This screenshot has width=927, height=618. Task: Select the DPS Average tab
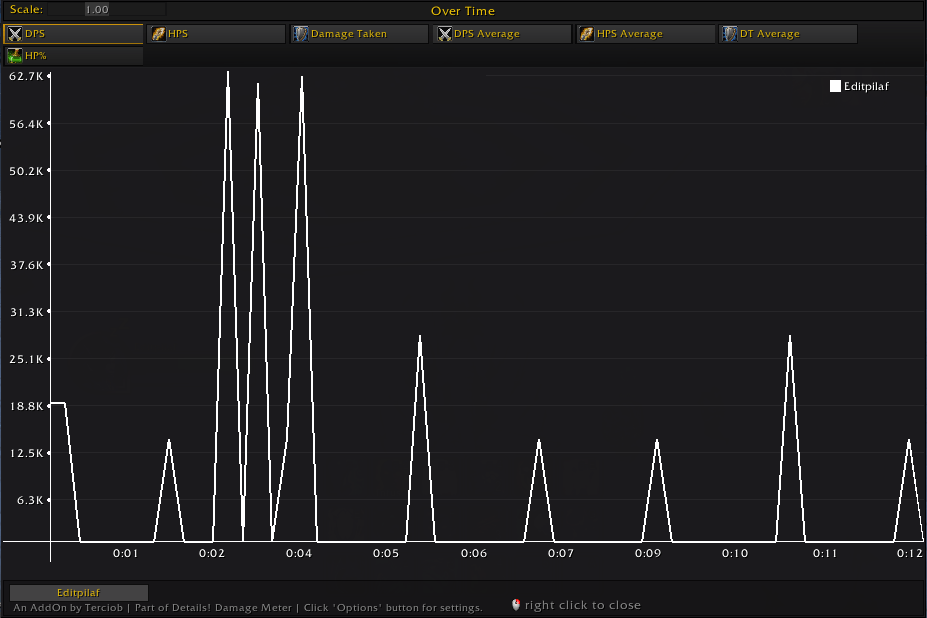503,34
